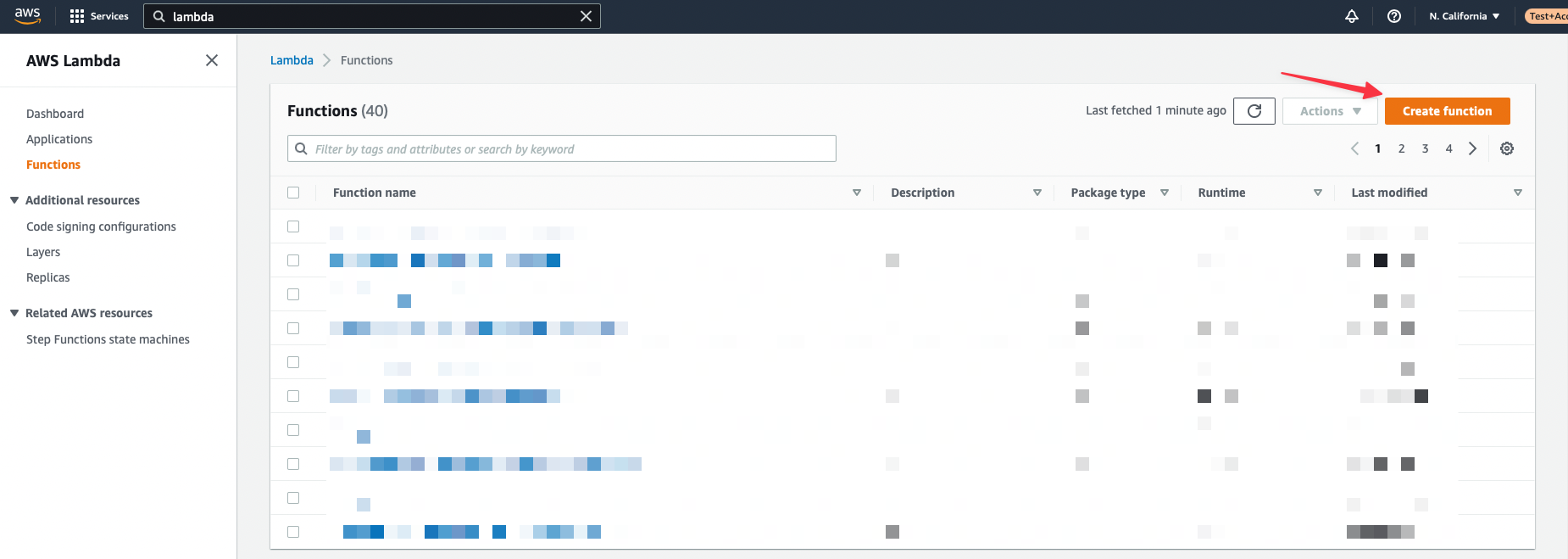1568x559 pixels.
Task: Click the Lambda breadcrumb link
Action: (x=292, y=60)
